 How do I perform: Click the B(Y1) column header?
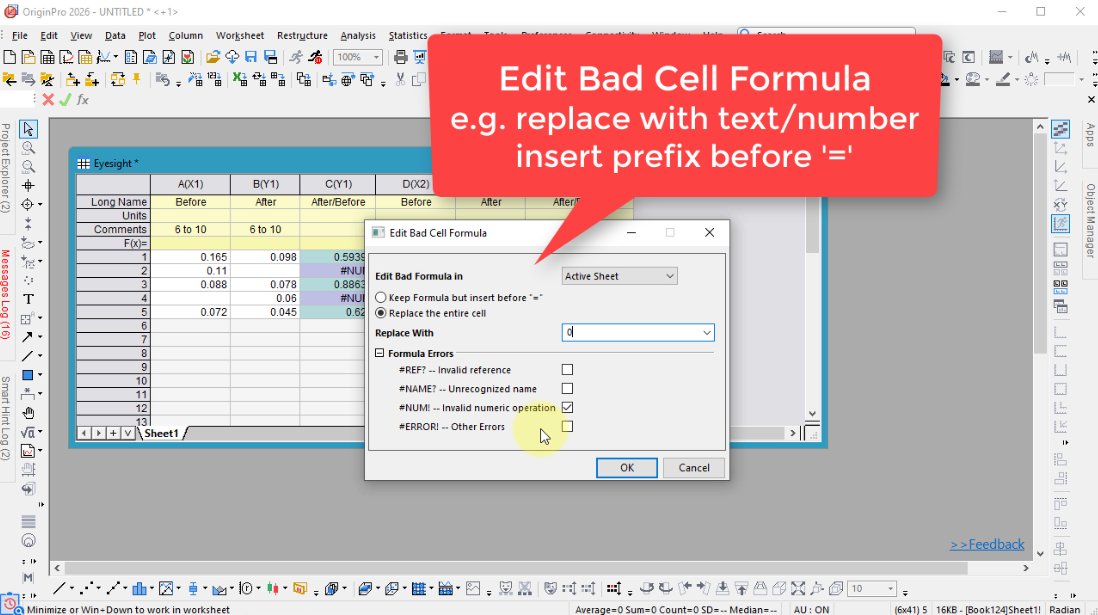265,184
